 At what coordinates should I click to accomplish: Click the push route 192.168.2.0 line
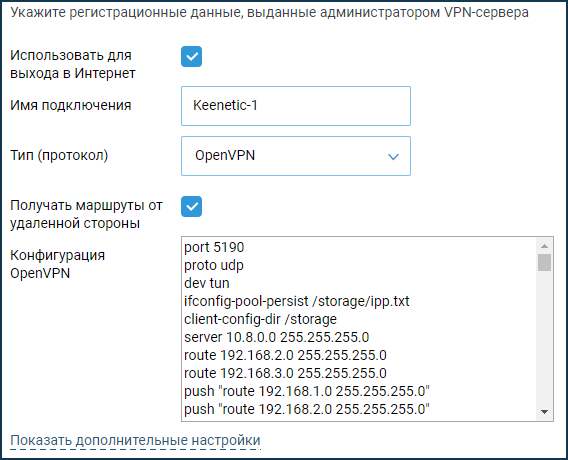tap(307, 409)
